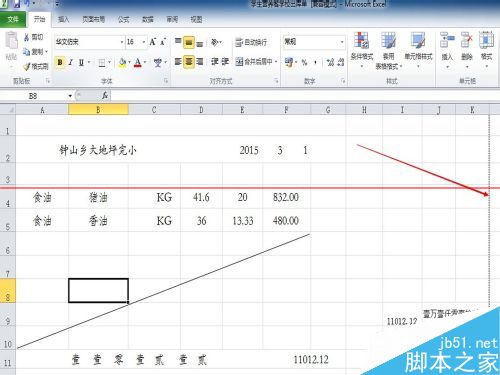The image size is (500, 375).
Task: Open the font size 16 dropdown
Action: [x=144, y=42]
